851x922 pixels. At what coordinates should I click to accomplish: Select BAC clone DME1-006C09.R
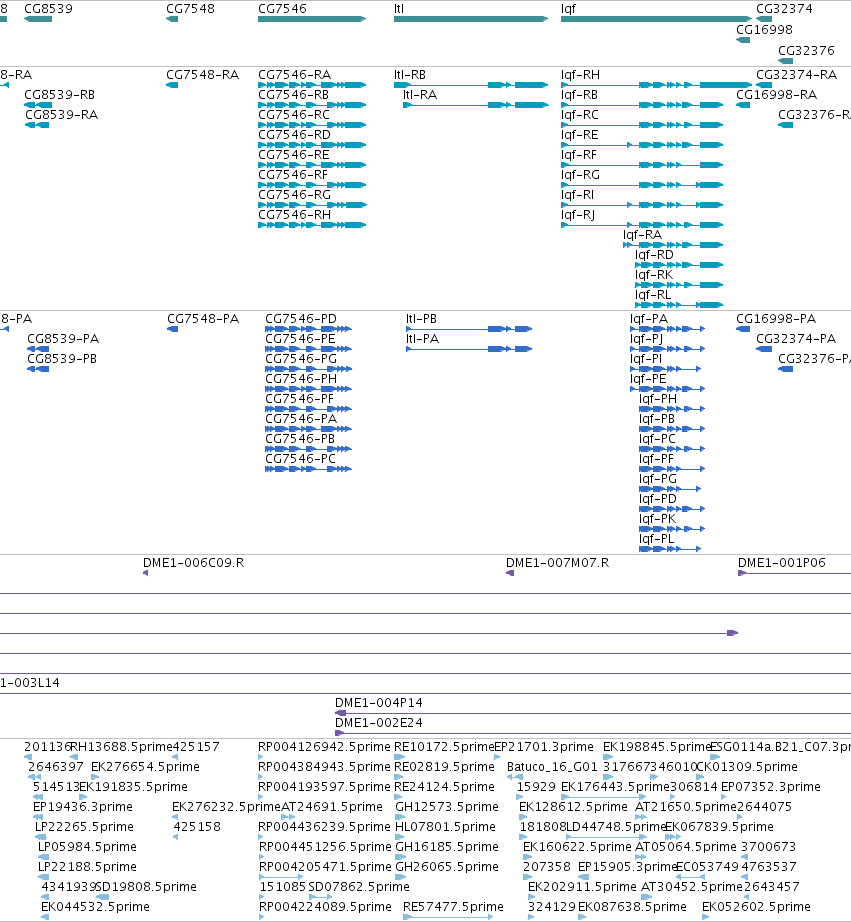tap(193, 563)
